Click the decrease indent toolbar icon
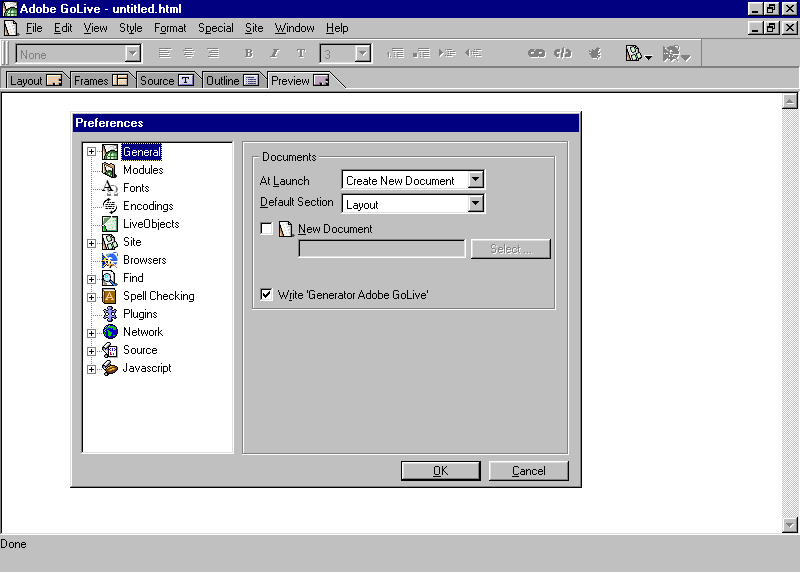 tap(473, 53)
